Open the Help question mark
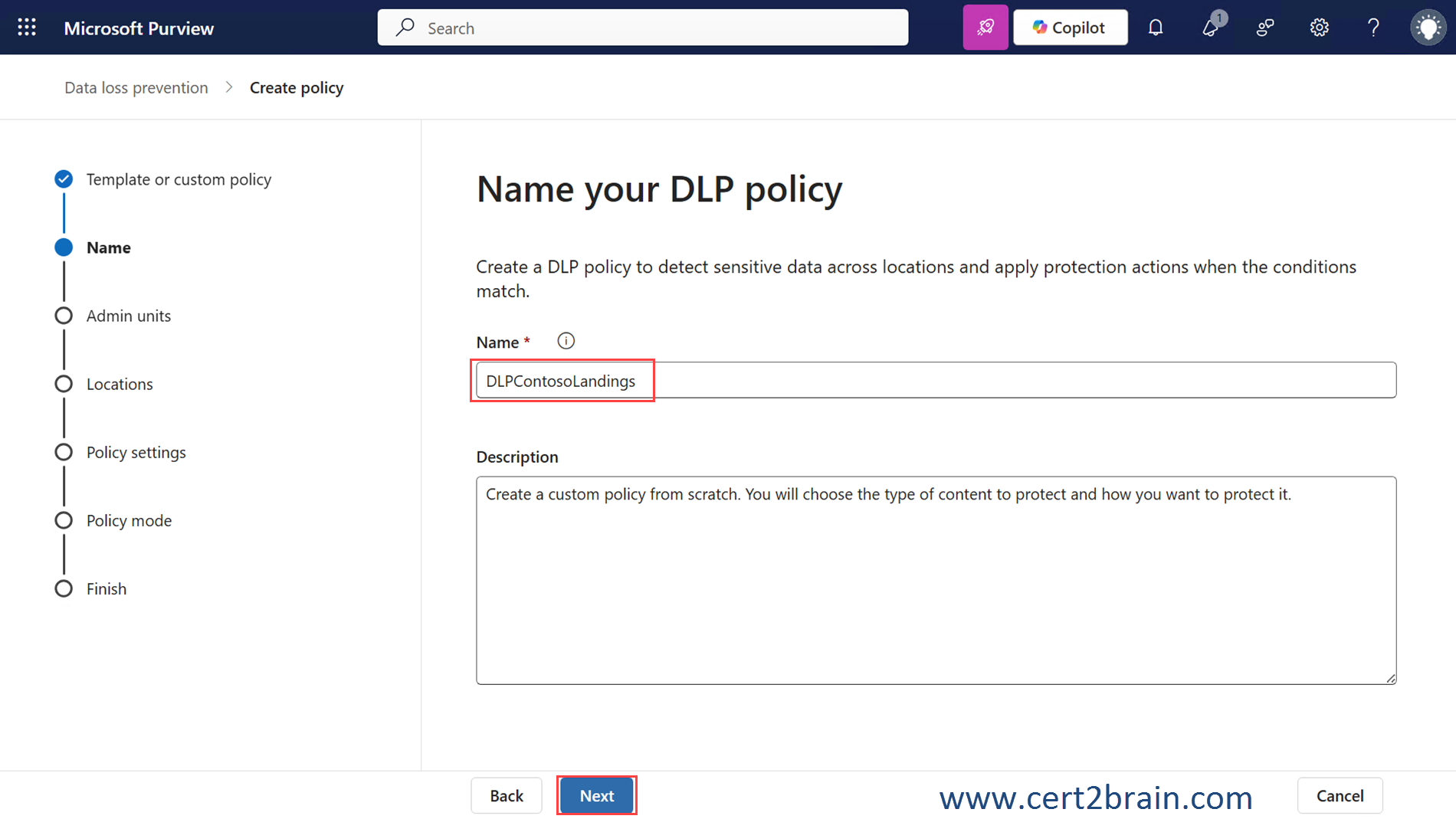Screen dimensions: 1456x819 [x=1373, y=28]
